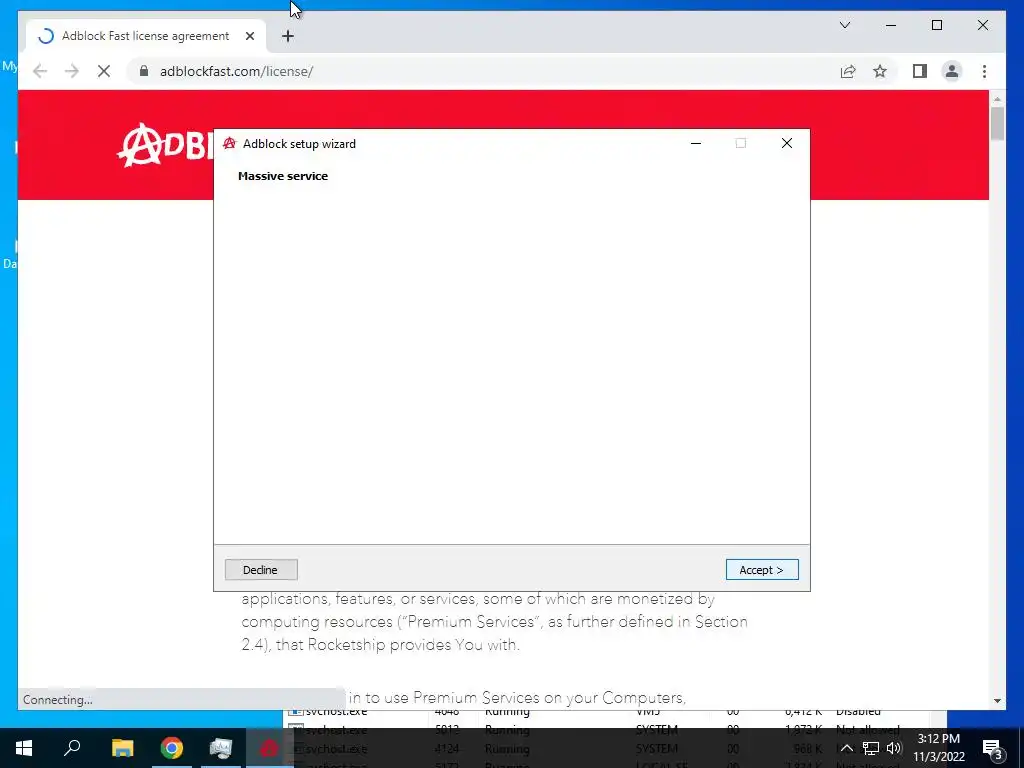Click the Chrome icon on the taskbar
The width and height of the screenshot is (1024, 768).
[172, 748]
